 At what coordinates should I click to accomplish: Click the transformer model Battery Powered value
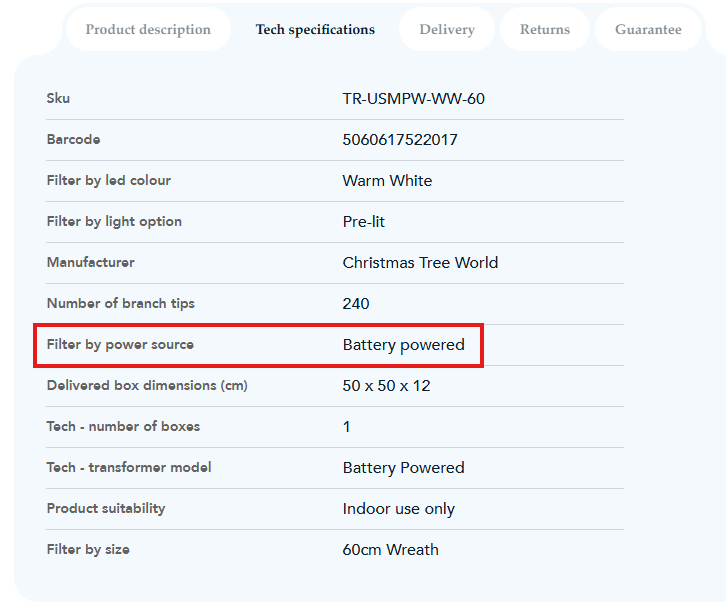click(x=403, y=467)
